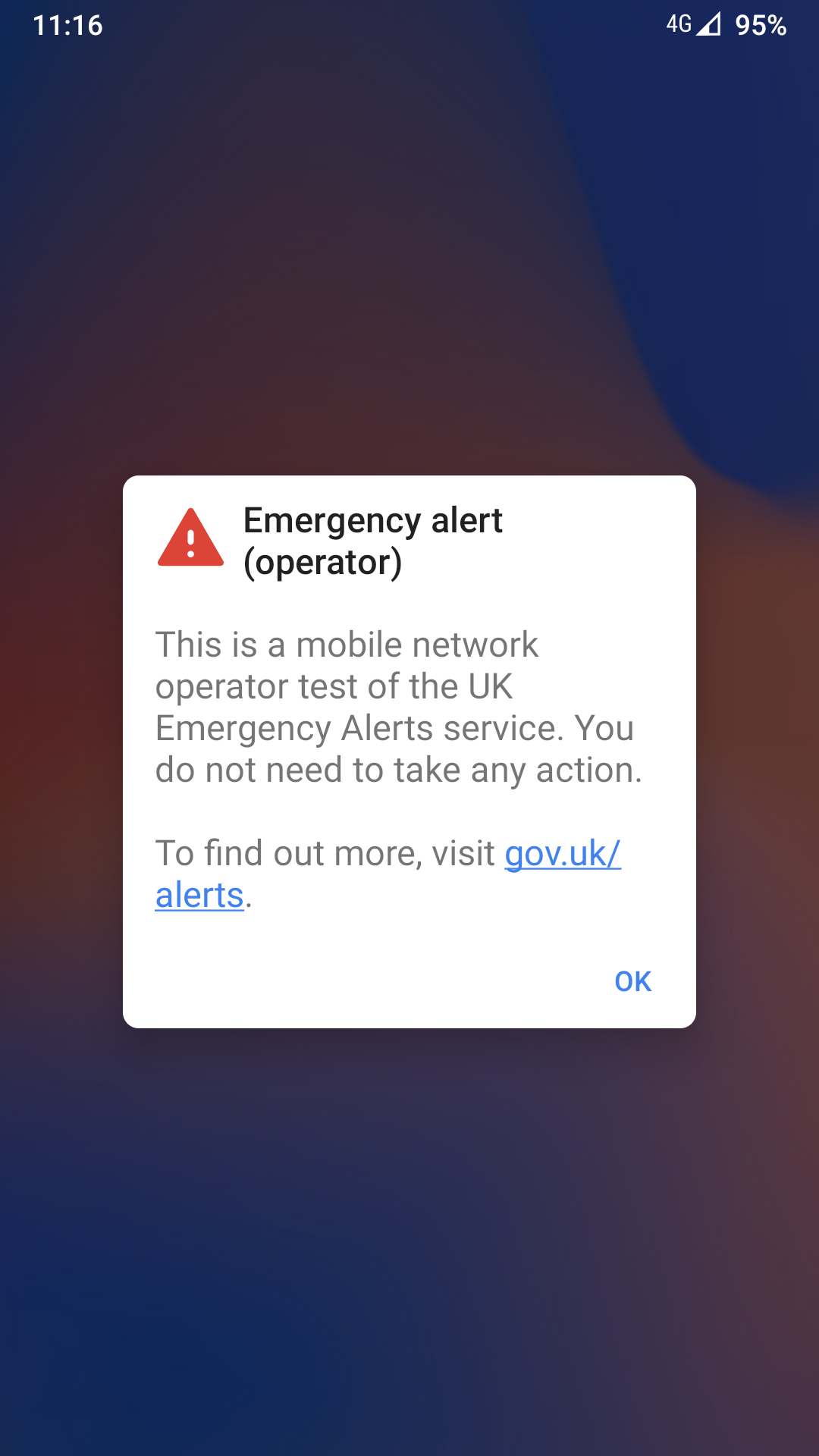Tap the signal strength icon

(x=709, y=24)
